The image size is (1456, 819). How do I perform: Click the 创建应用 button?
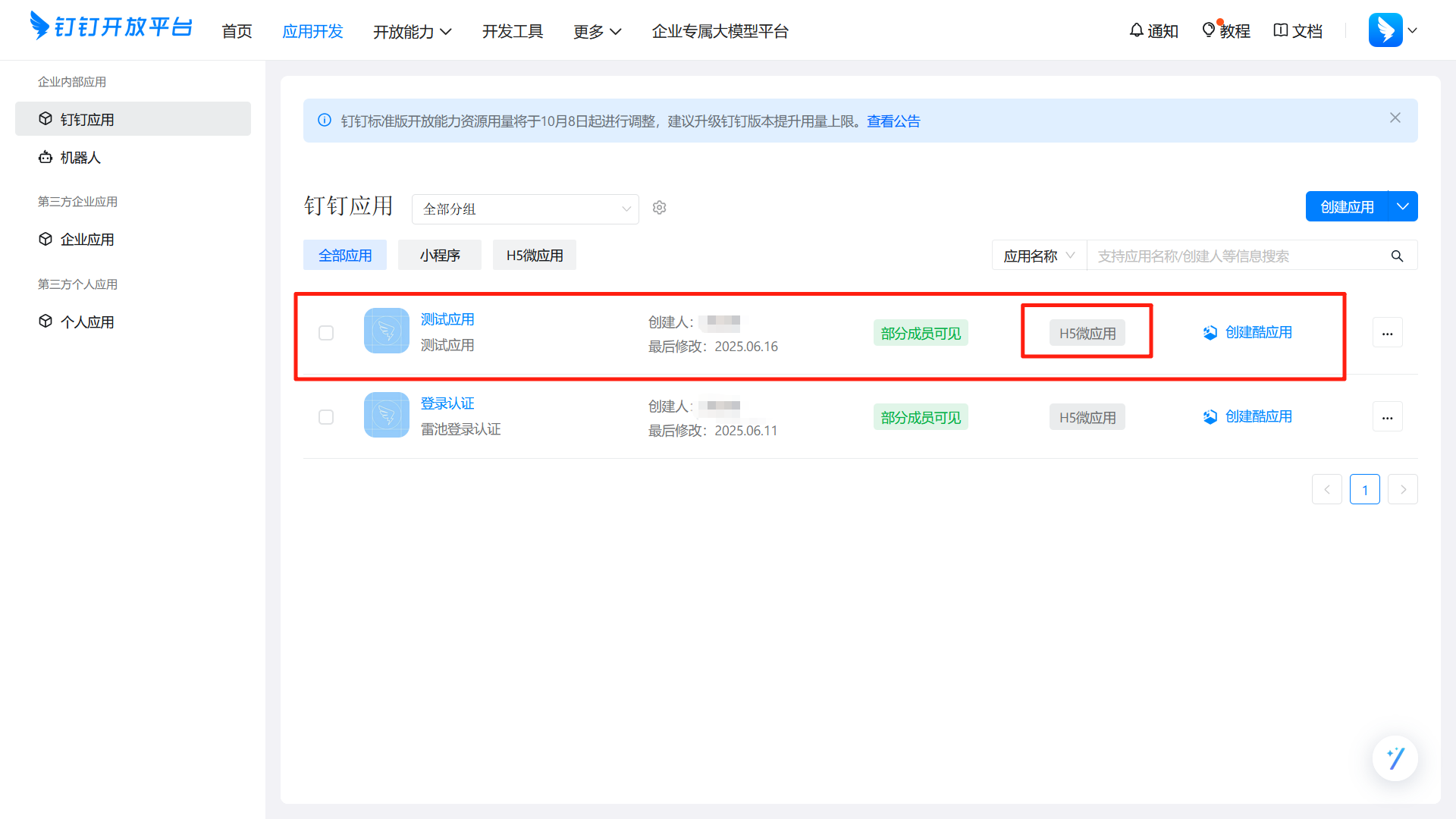[1347, 206]
